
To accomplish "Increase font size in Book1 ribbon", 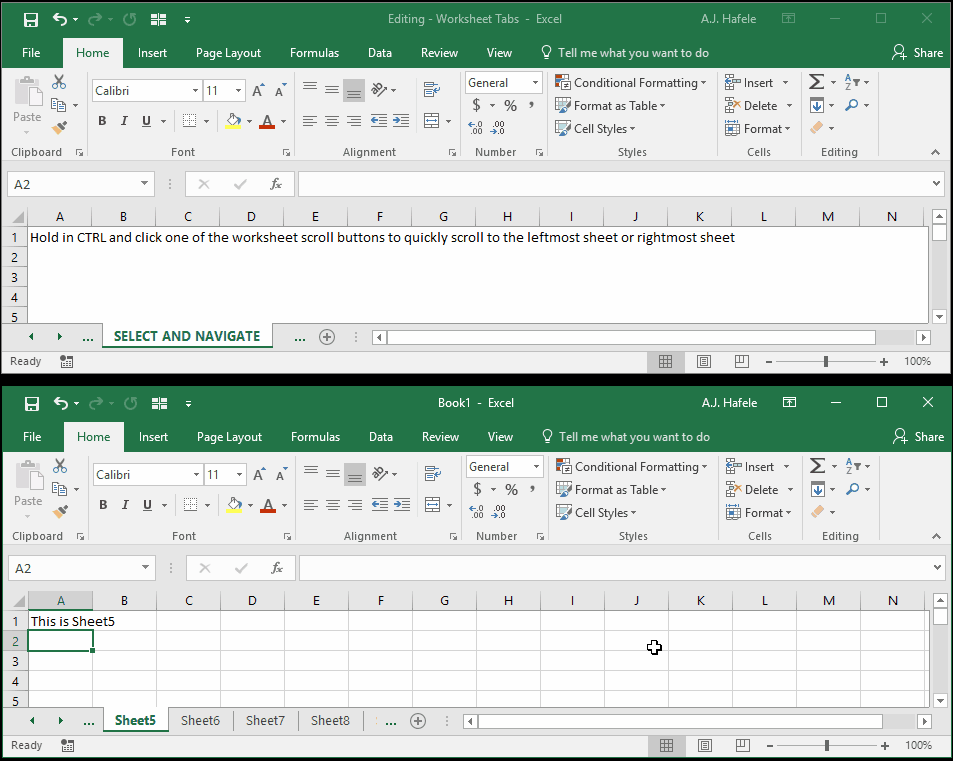I will click(259, 475).
